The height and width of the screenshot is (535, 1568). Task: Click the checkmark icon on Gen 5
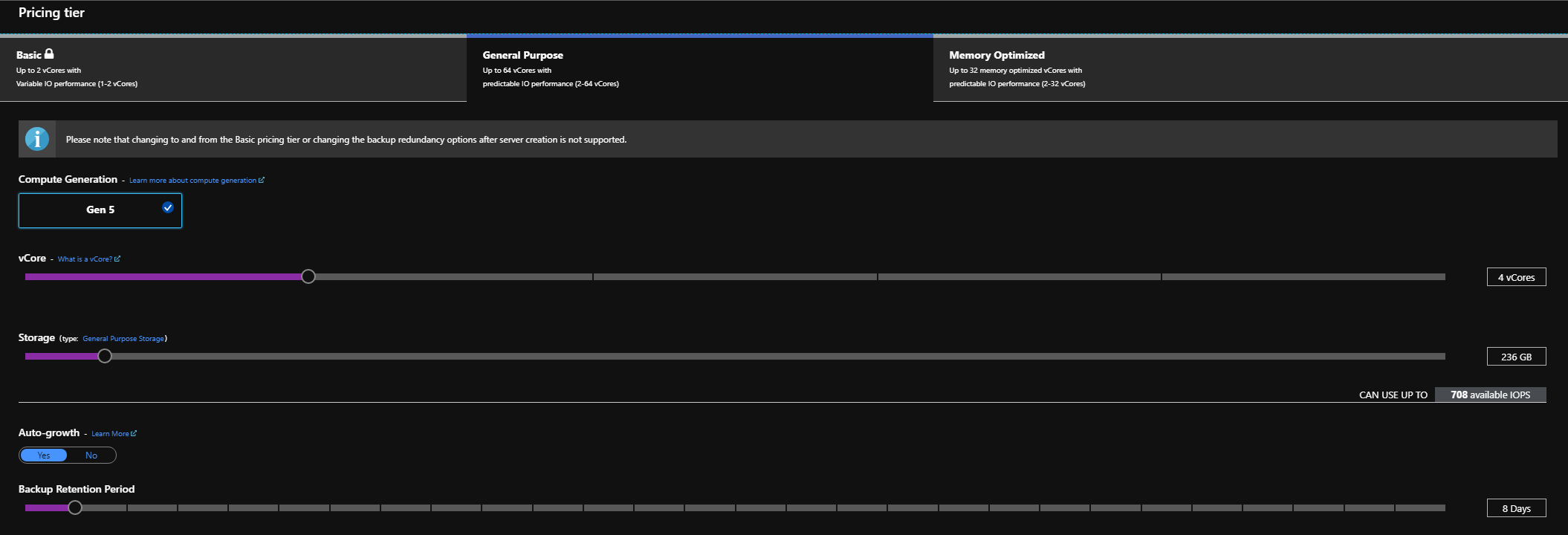point(168,207)
